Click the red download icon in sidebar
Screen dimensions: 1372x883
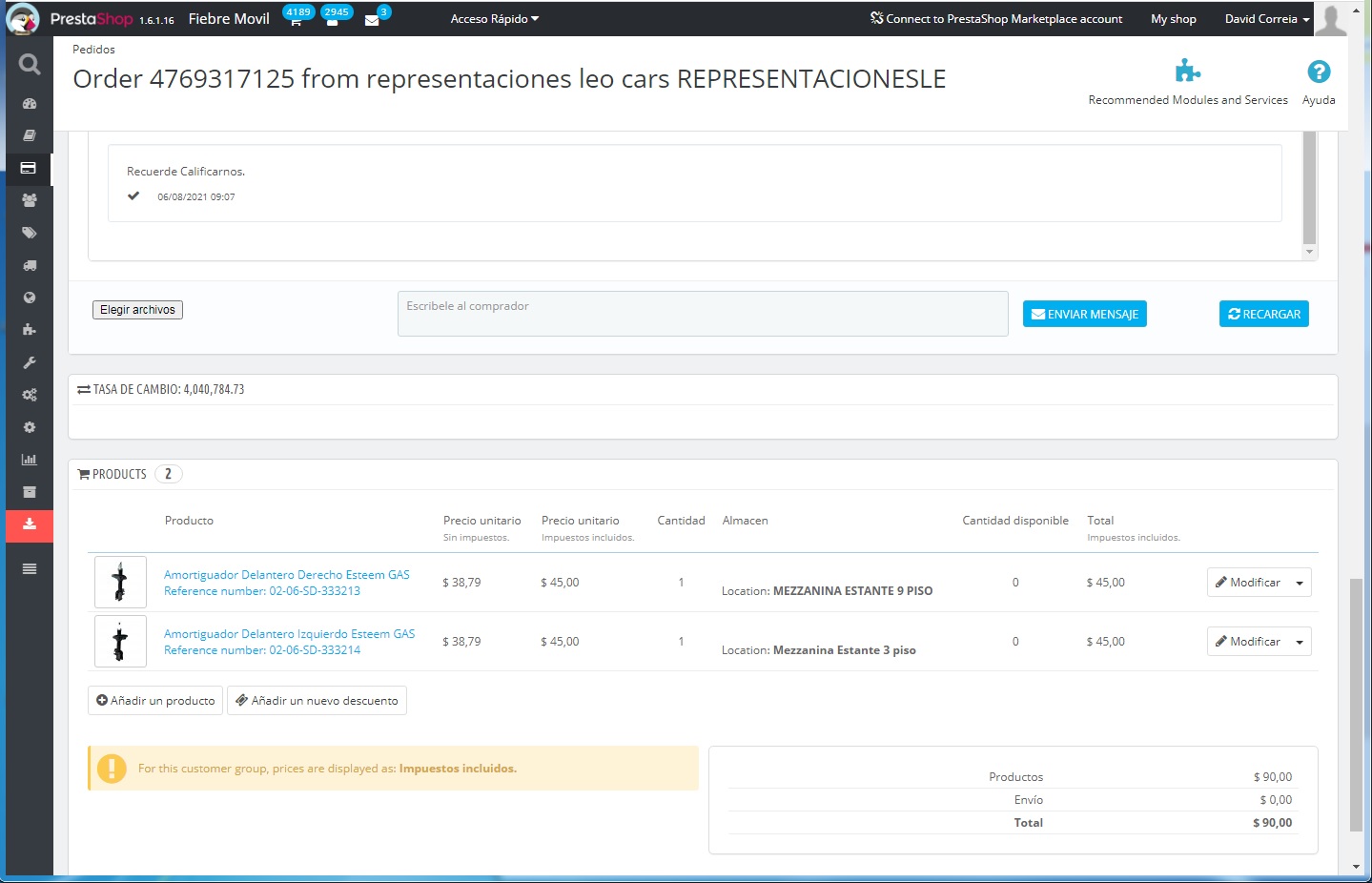point(30,524)
